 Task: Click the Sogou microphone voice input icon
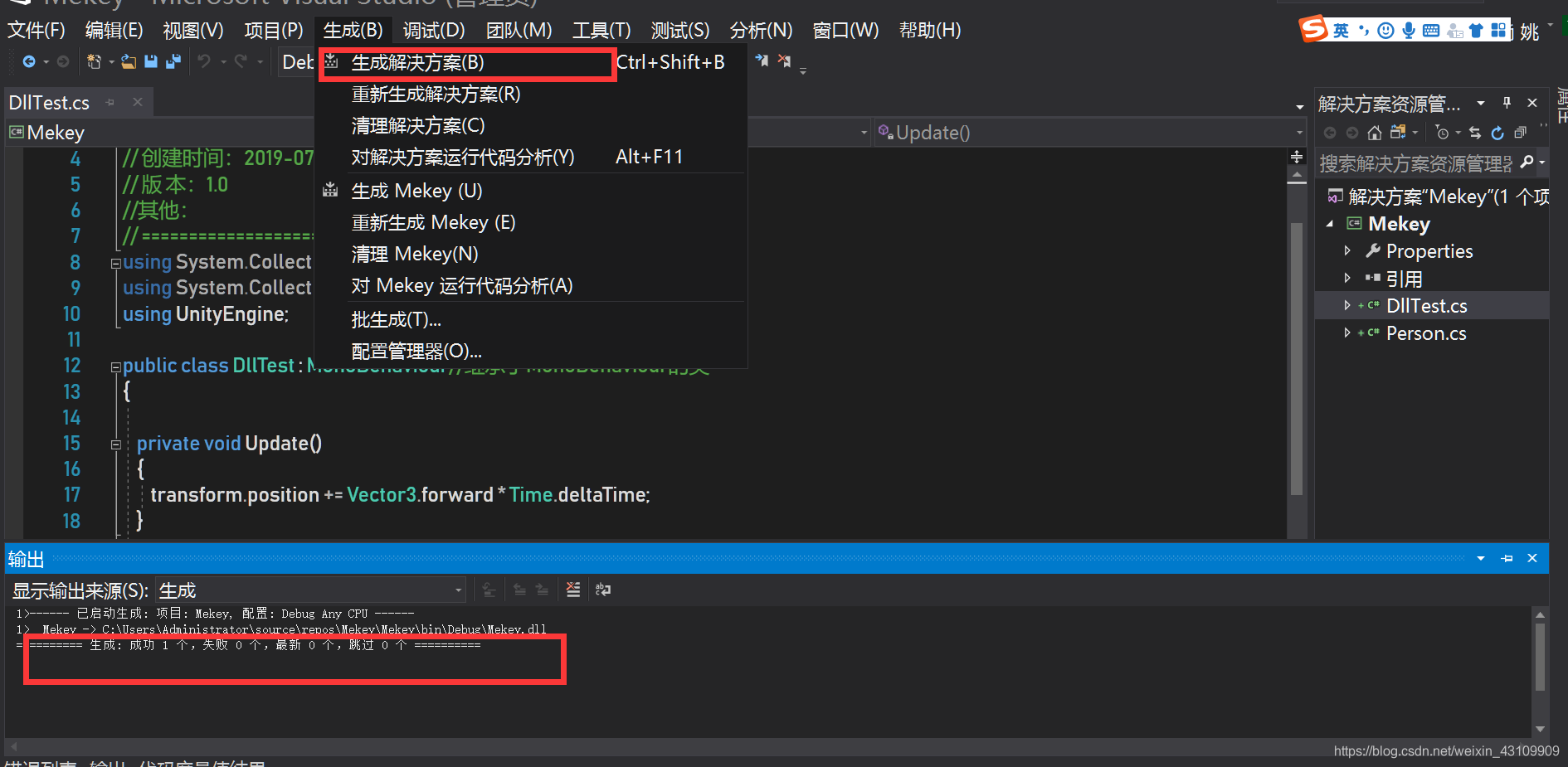click(1409, 31)
